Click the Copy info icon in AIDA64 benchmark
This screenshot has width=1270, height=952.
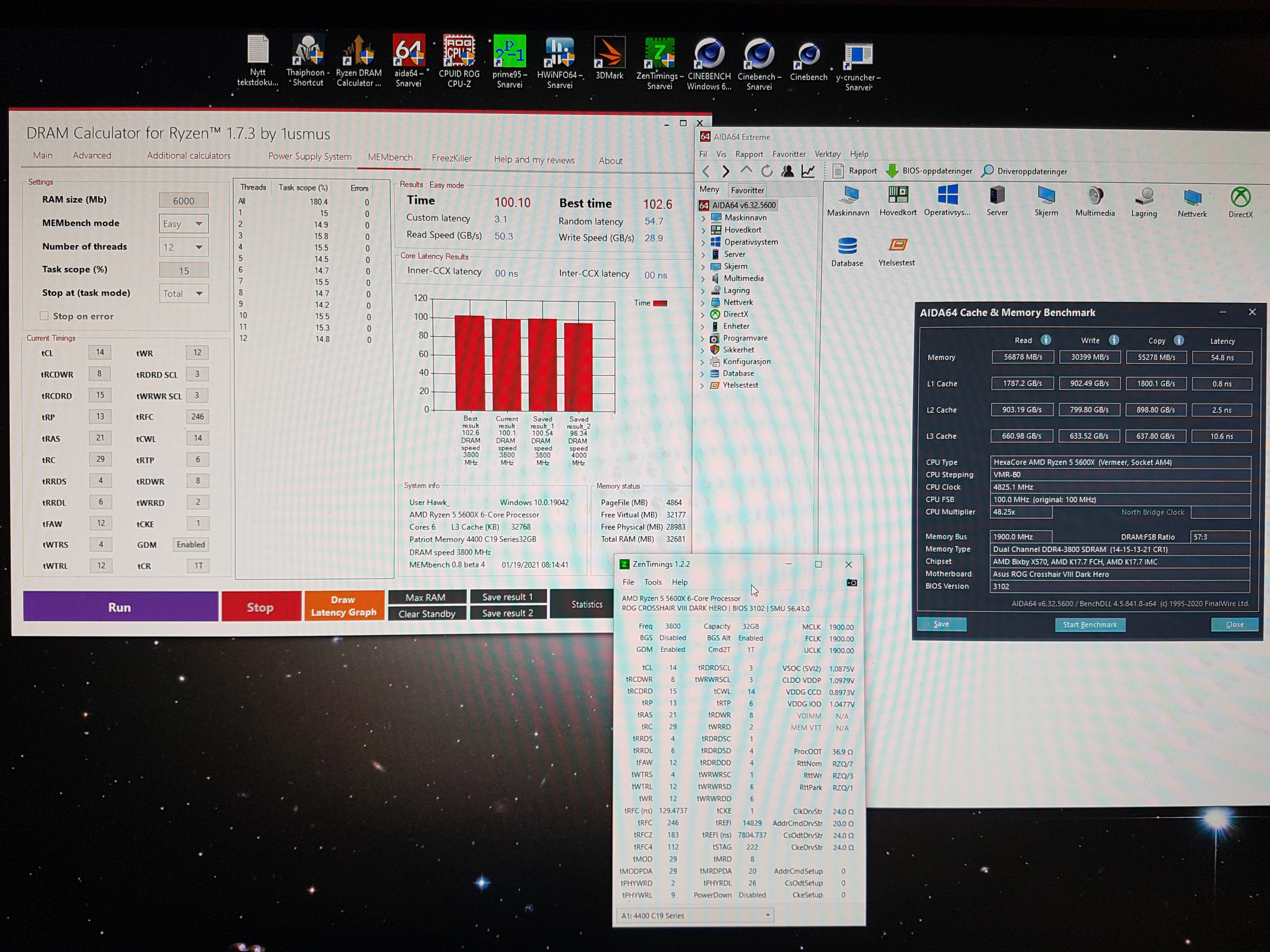[1178, 340]
